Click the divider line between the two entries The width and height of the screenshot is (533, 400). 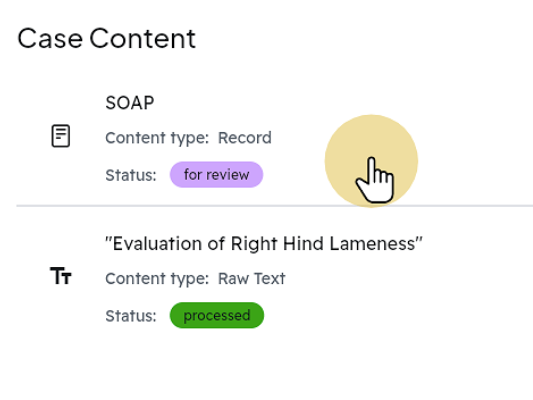275,206
